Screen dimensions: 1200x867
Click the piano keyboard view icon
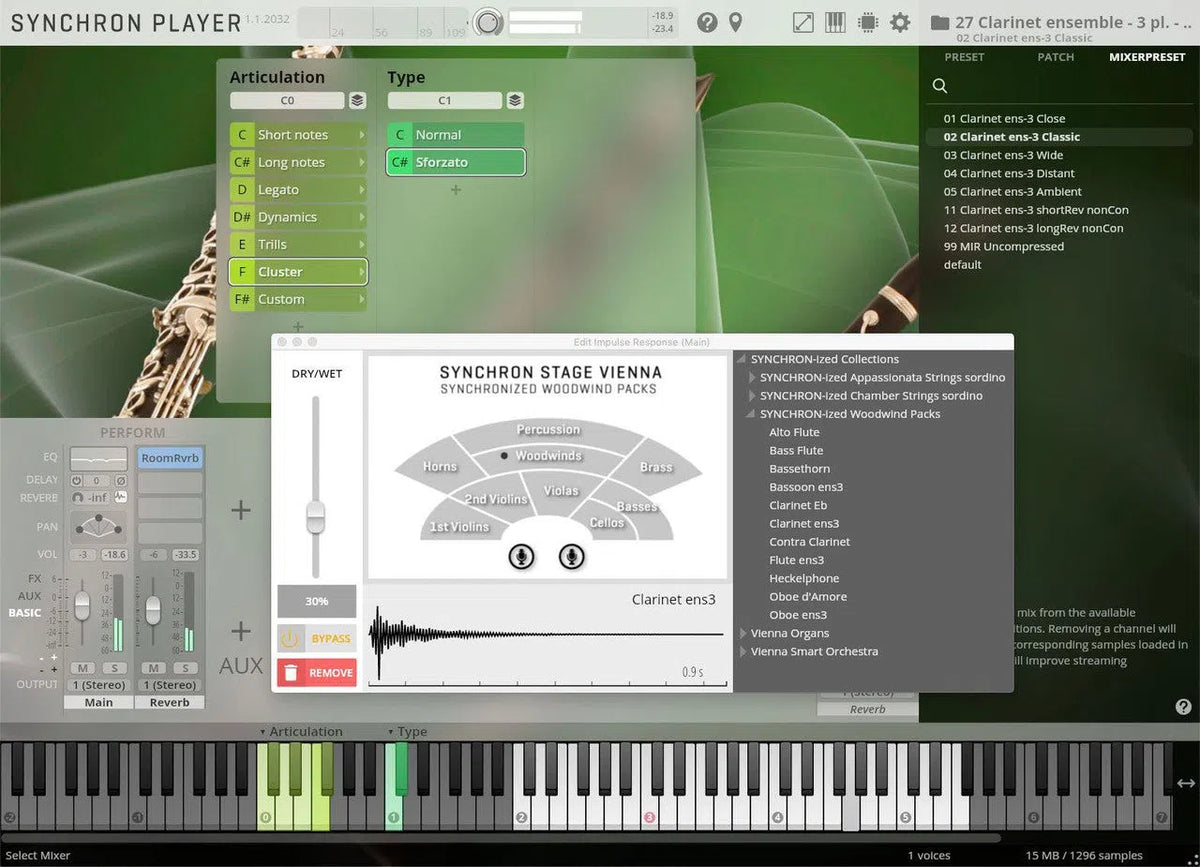click(x=836, y=22)
